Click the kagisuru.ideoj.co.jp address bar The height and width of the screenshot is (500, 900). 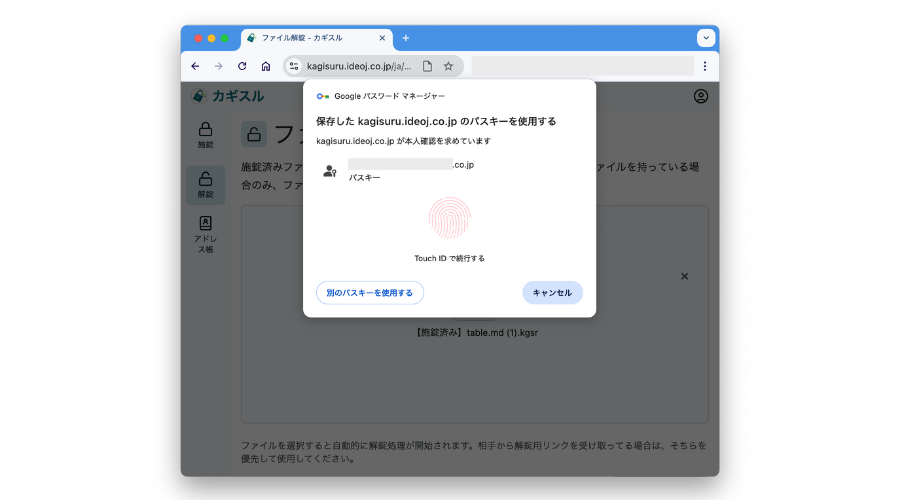click(x=358, y=66)
